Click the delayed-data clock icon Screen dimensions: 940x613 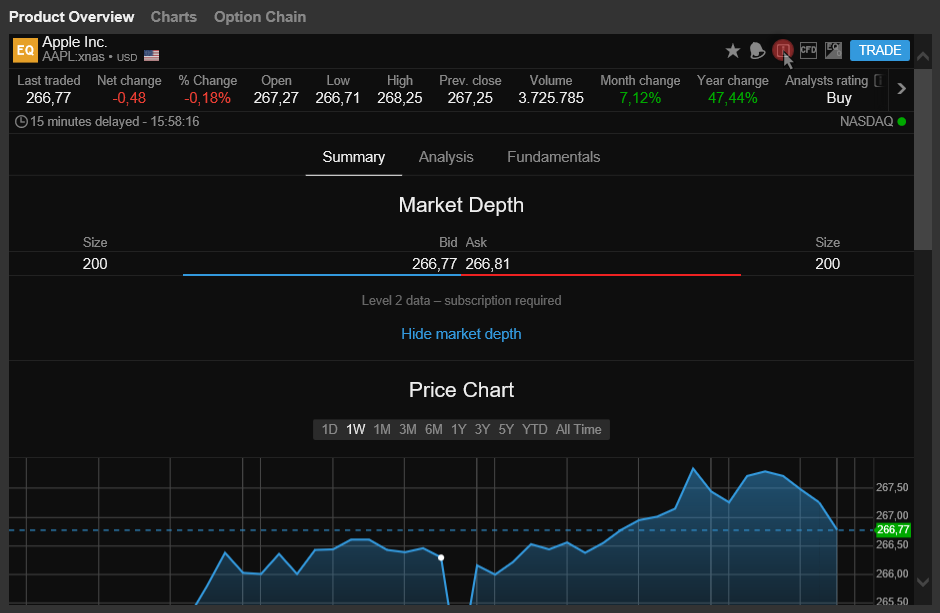(21, 122)
